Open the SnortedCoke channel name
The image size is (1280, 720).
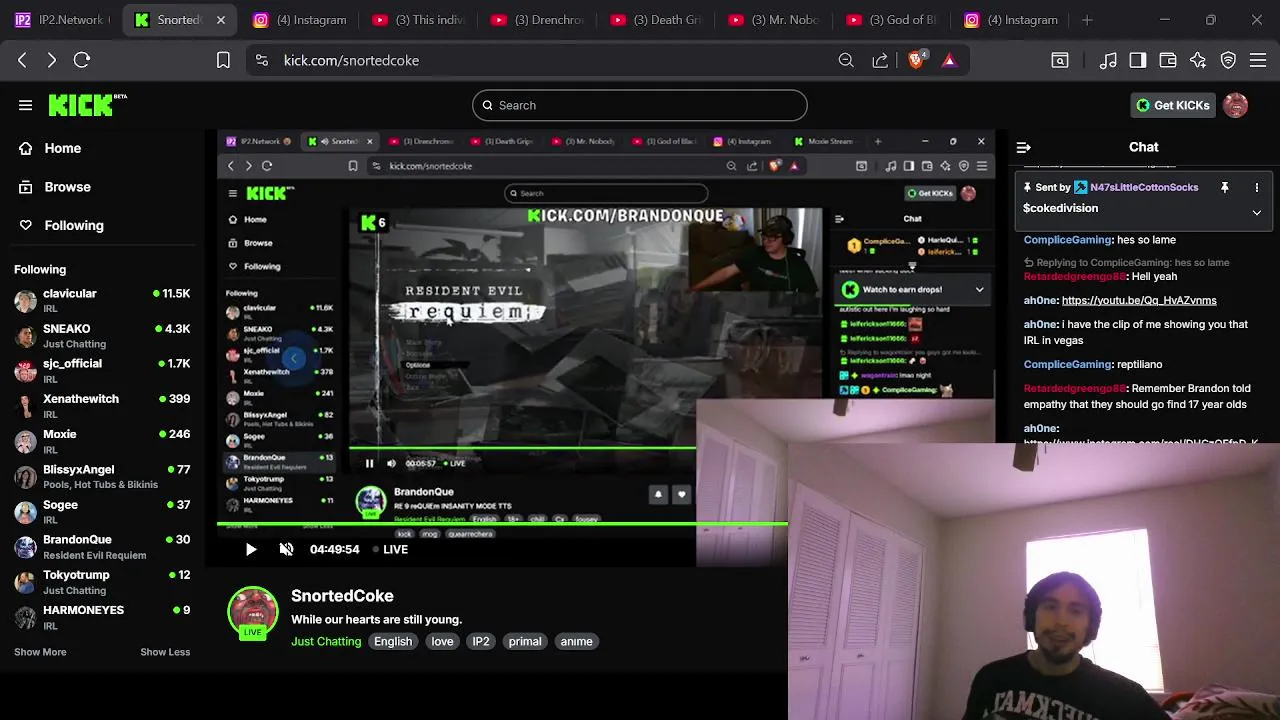pyautogui.click(x=342, y=596)
